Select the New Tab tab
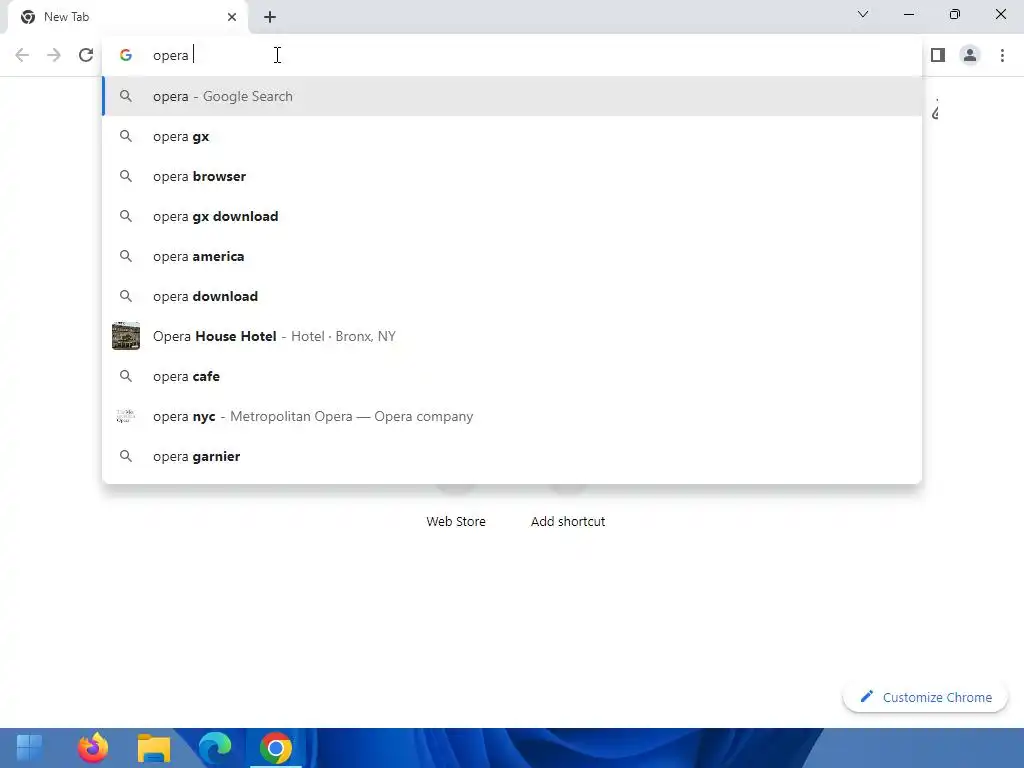The width and height of the screenshot is (1024, 768). 127,17
